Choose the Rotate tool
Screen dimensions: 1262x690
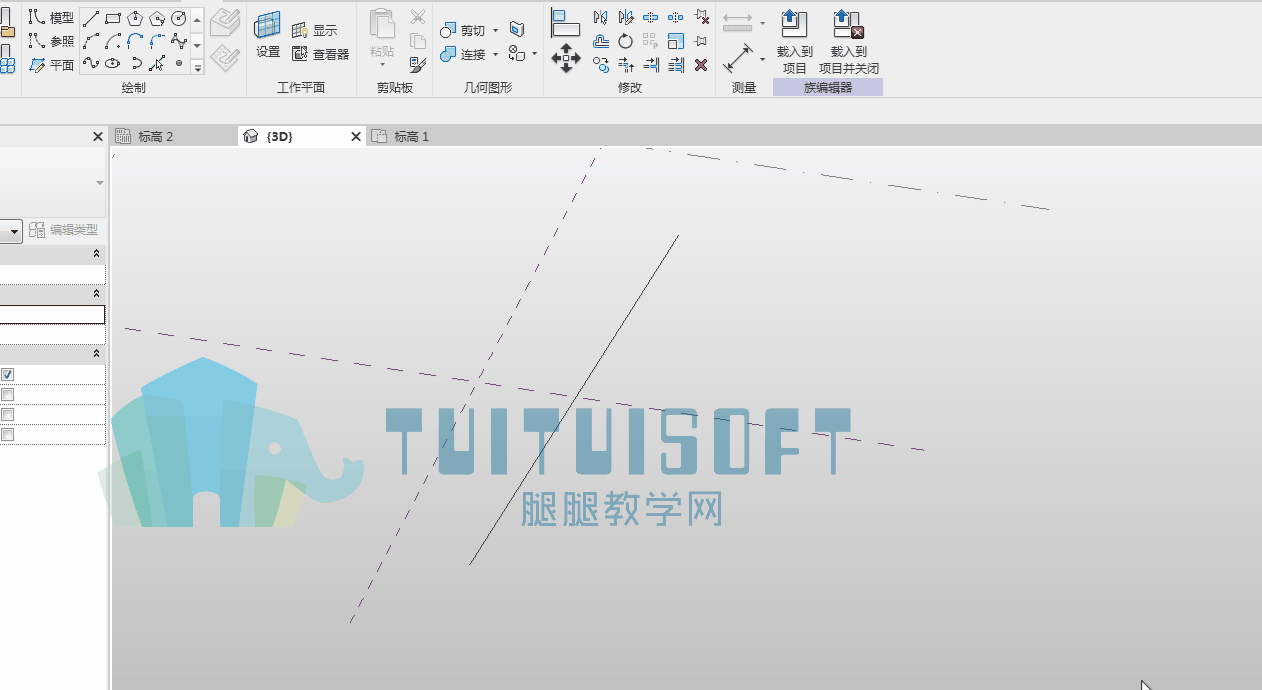(x=626, y=41)
